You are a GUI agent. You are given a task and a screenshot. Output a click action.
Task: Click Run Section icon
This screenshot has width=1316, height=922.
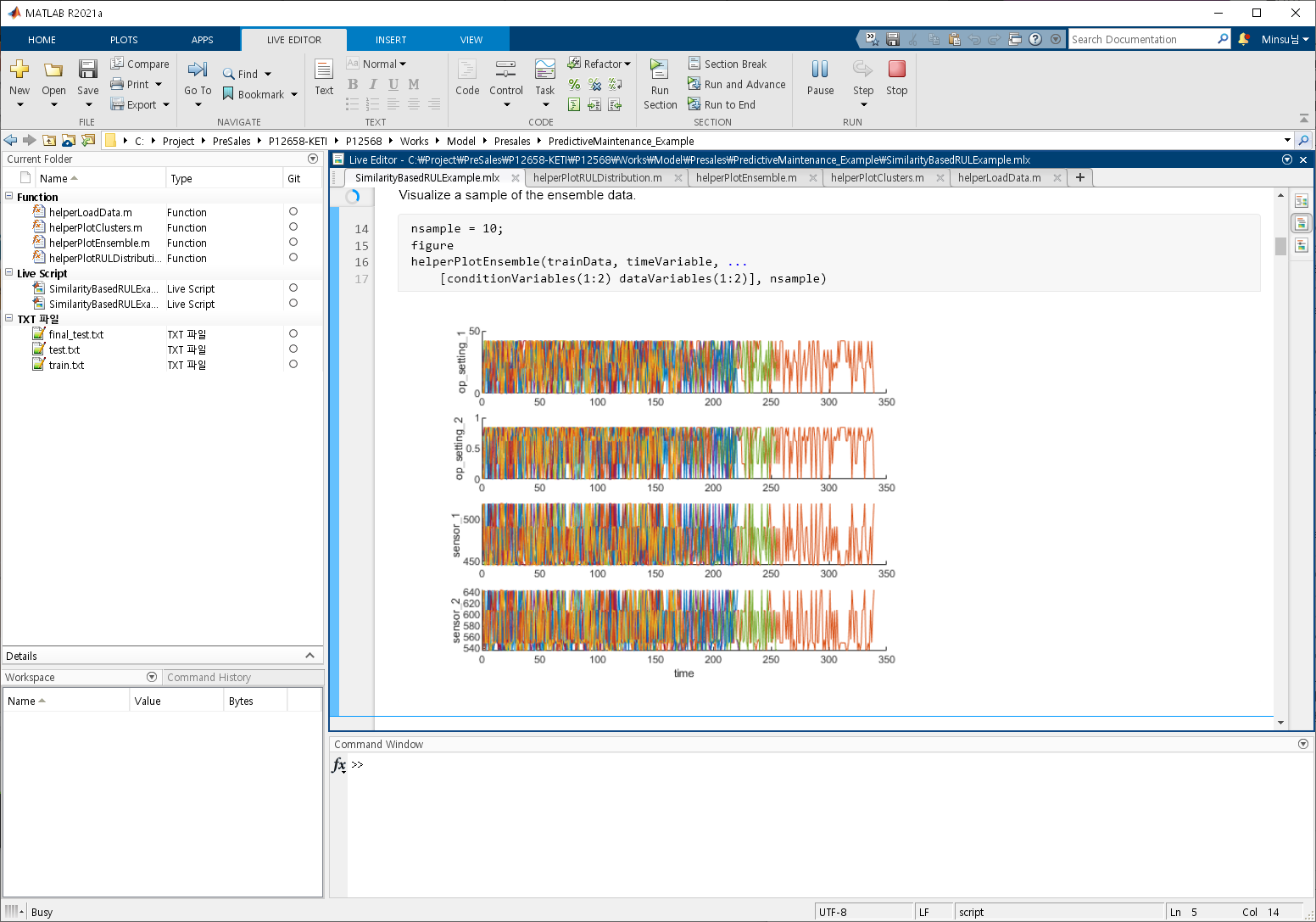tap(660, 70)
